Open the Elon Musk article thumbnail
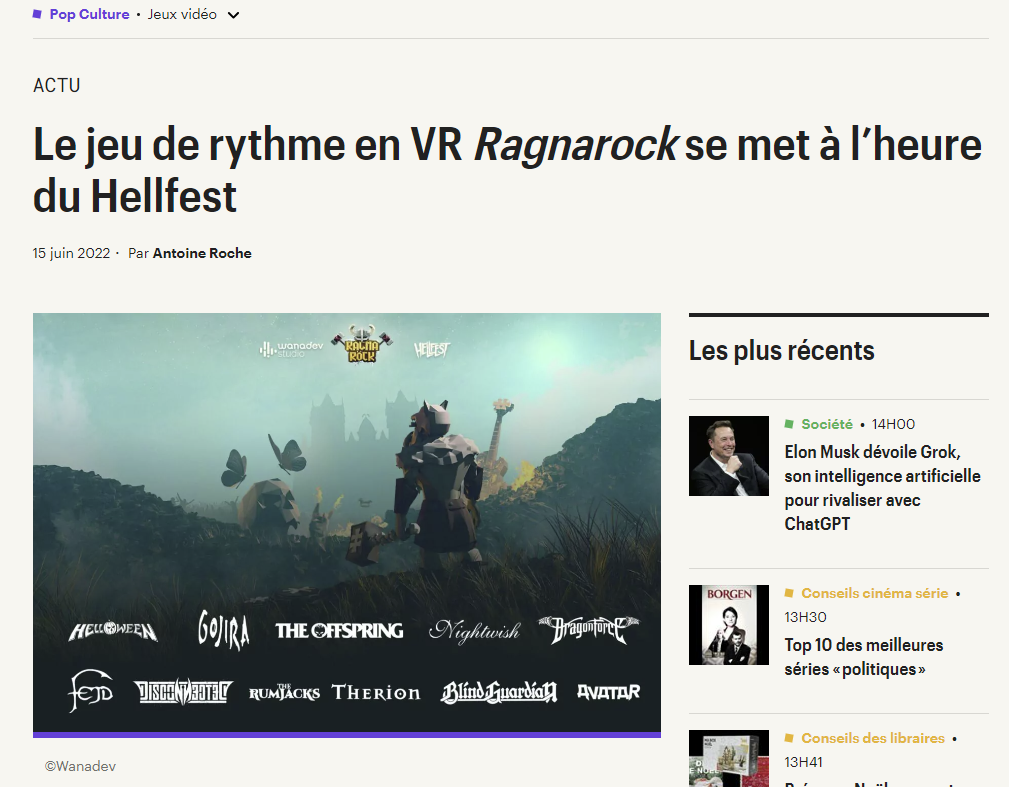The height and width of the screenshot is (787, 1009). click(x=728, y=456)
